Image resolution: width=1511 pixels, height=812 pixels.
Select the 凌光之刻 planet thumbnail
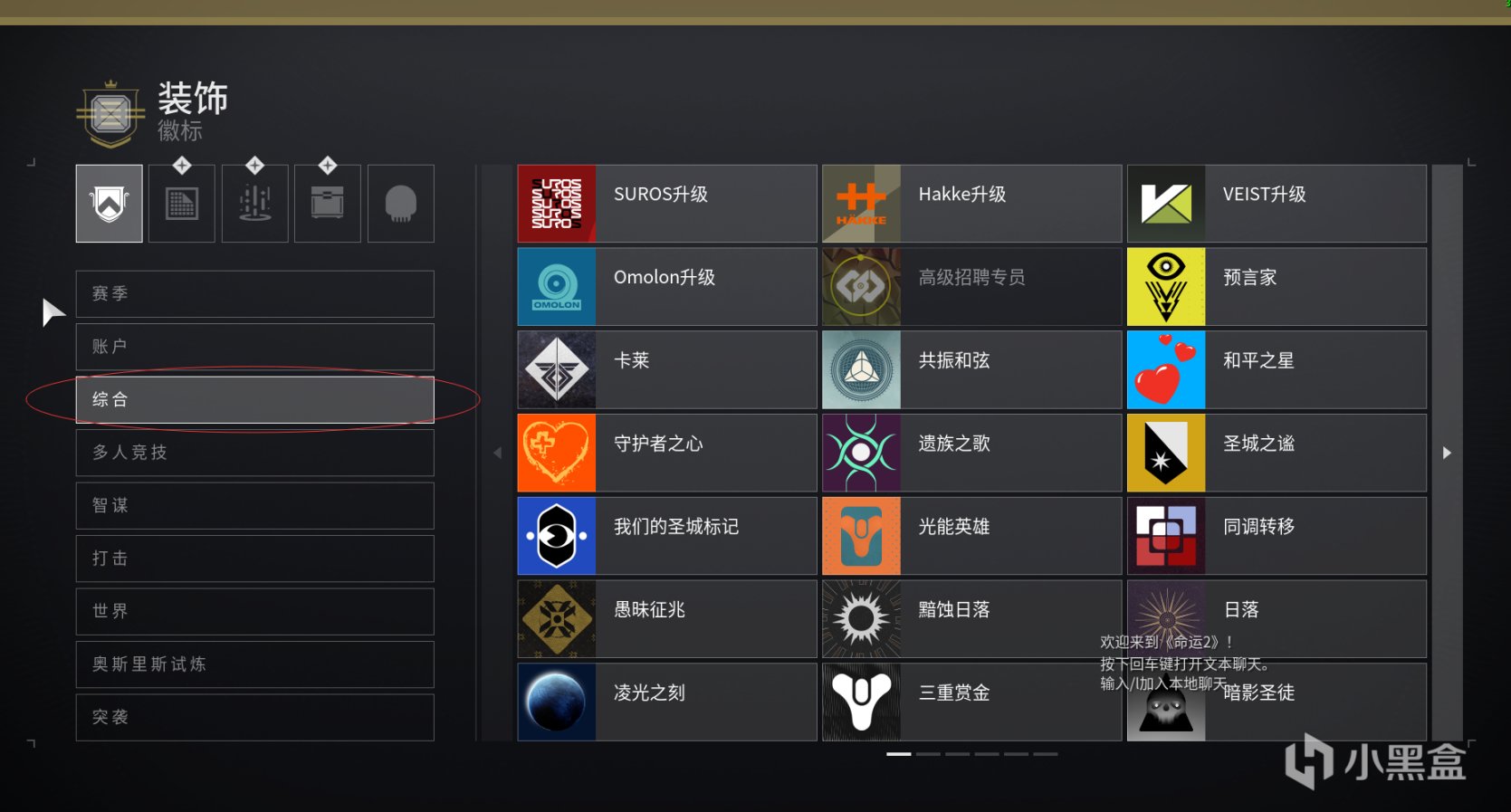(x=557, y=702)
